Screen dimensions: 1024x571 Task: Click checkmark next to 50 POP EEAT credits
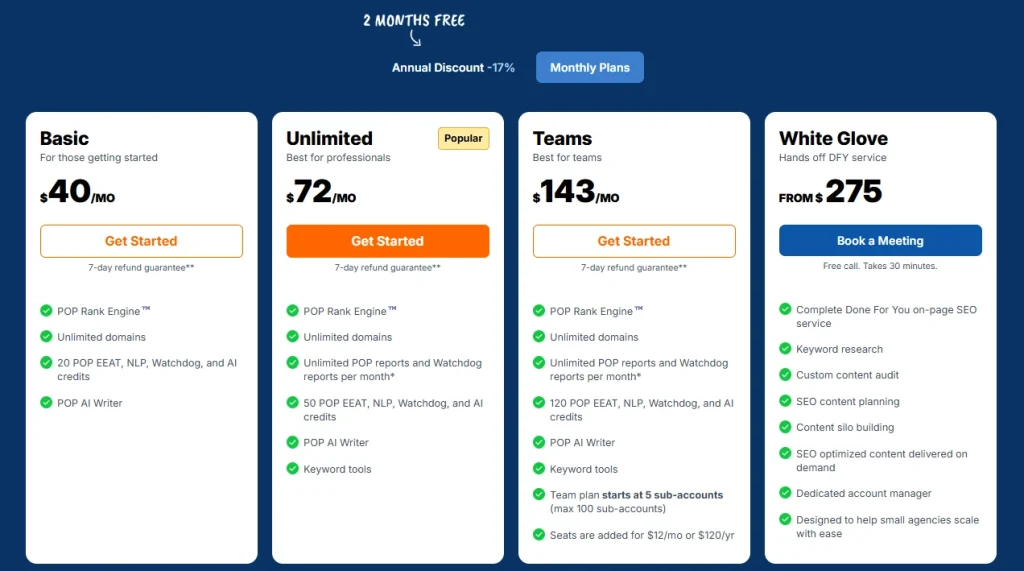pos(293,402)
